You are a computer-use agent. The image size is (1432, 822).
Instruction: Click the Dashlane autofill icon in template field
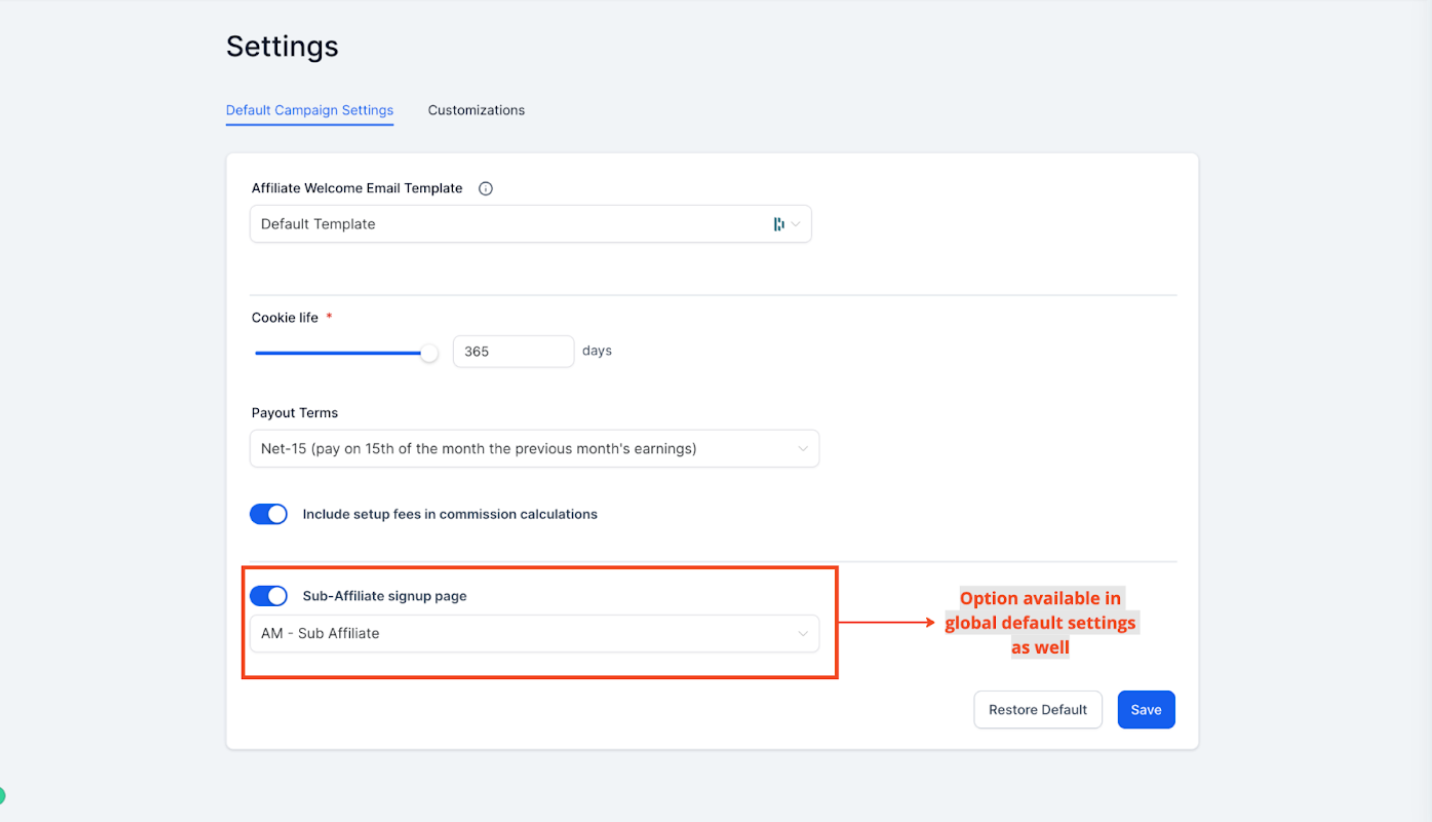(x=778, y=224)
